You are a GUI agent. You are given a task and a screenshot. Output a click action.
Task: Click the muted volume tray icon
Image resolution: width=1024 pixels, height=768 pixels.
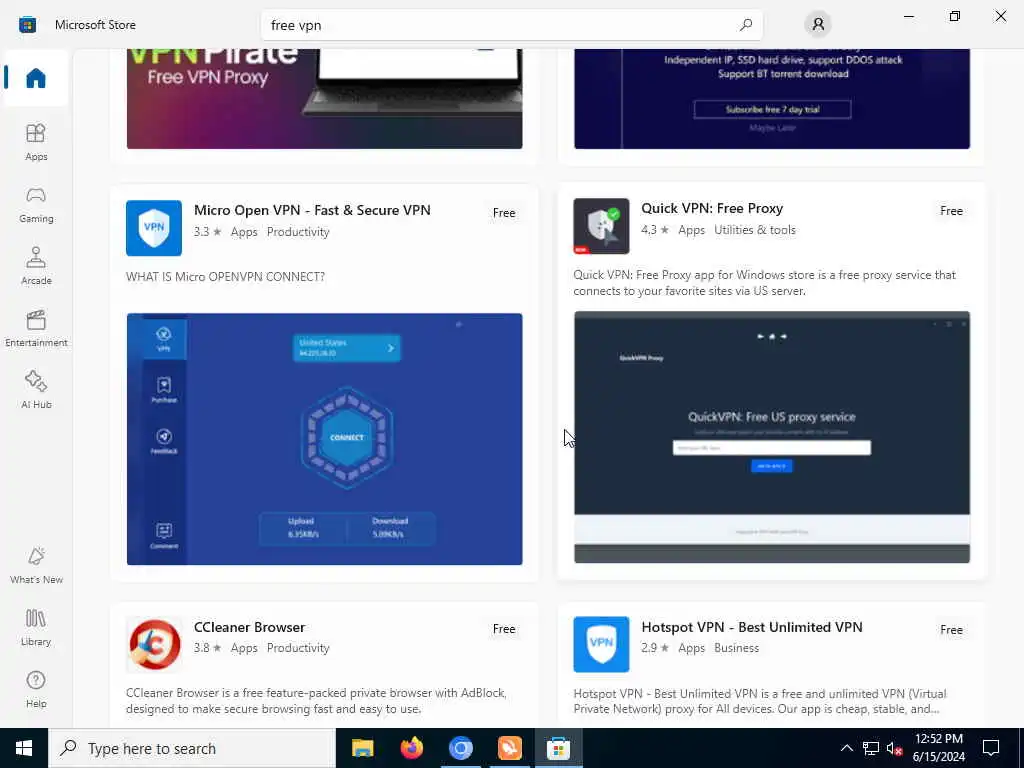coord(895,748)
